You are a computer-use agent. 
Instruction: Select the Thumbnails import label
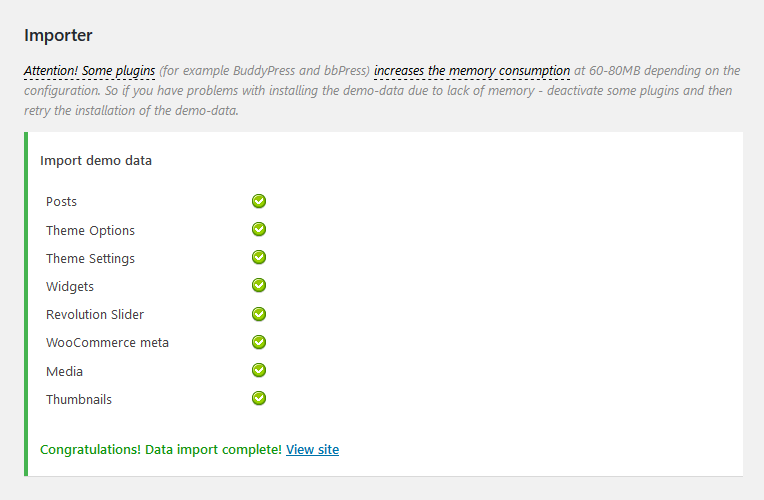79,399
